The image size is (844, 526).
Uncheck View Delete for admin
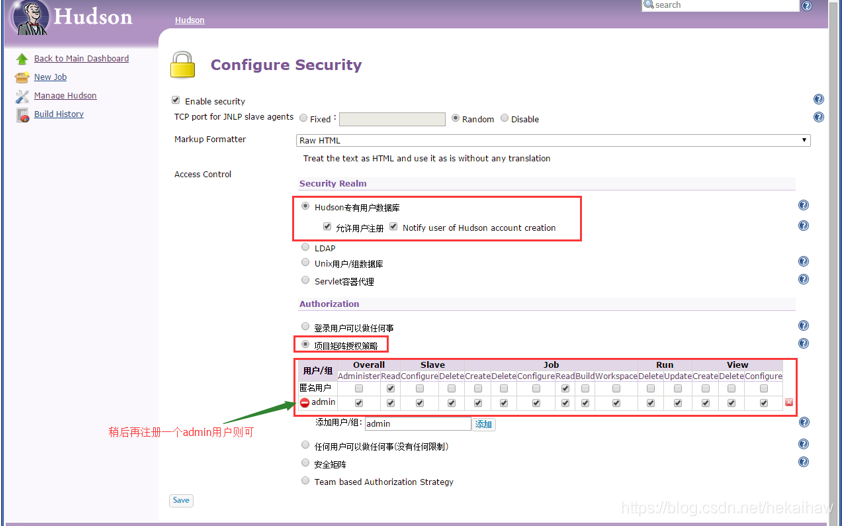pyautogui.click(x=732, y=403)
